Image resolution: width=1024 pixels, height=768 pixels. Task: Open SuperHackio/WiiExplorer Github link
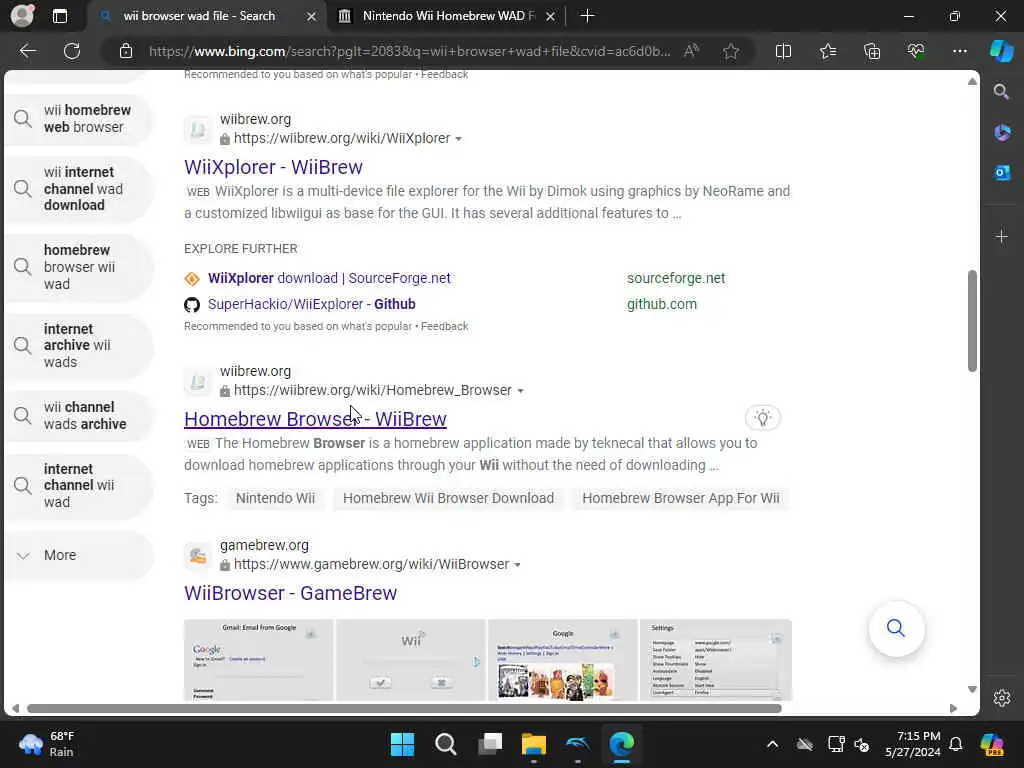[312, 304]
